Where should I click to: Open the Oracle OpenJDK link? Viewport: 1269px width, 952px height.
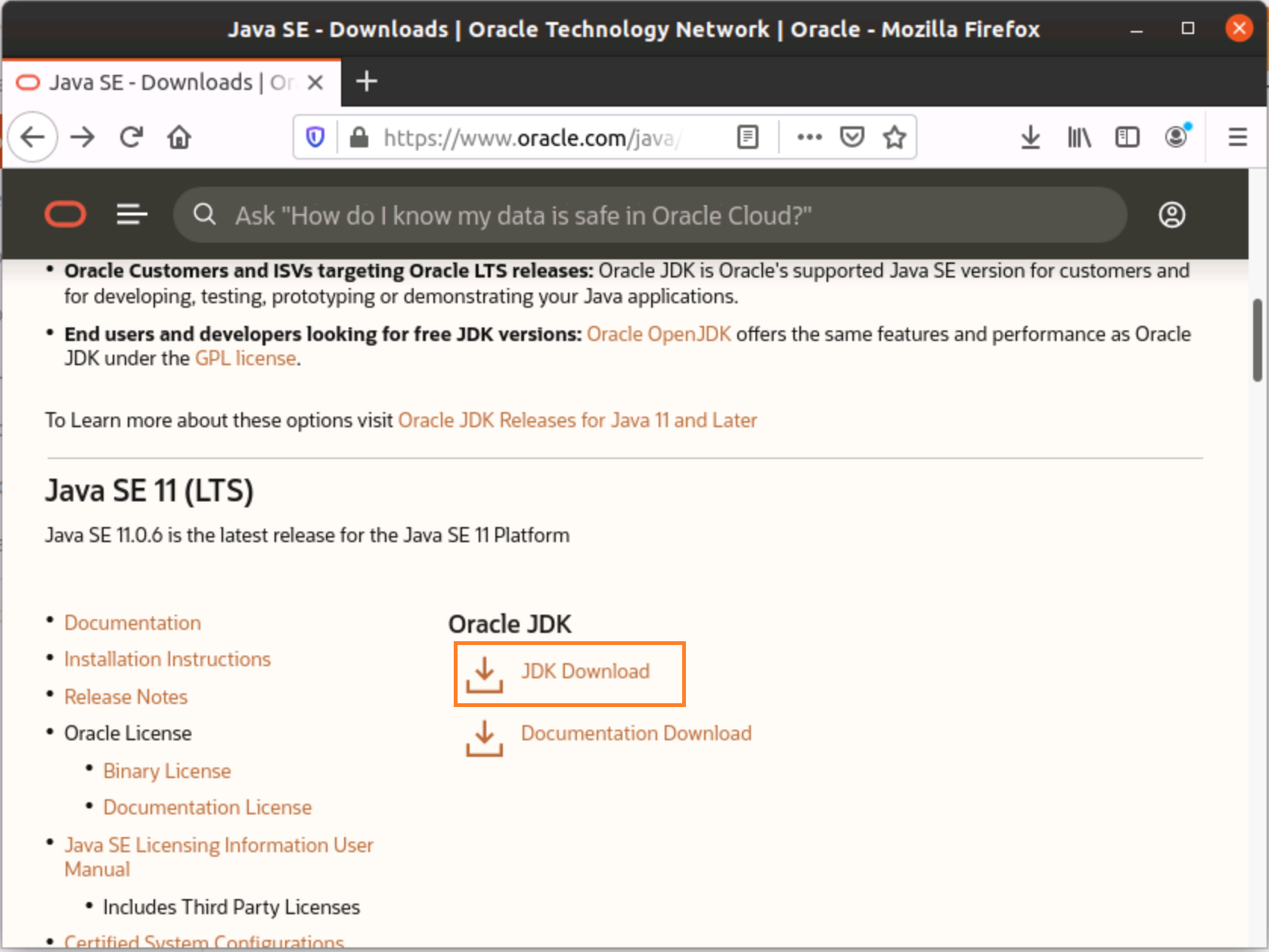click(x=659, y=334)
